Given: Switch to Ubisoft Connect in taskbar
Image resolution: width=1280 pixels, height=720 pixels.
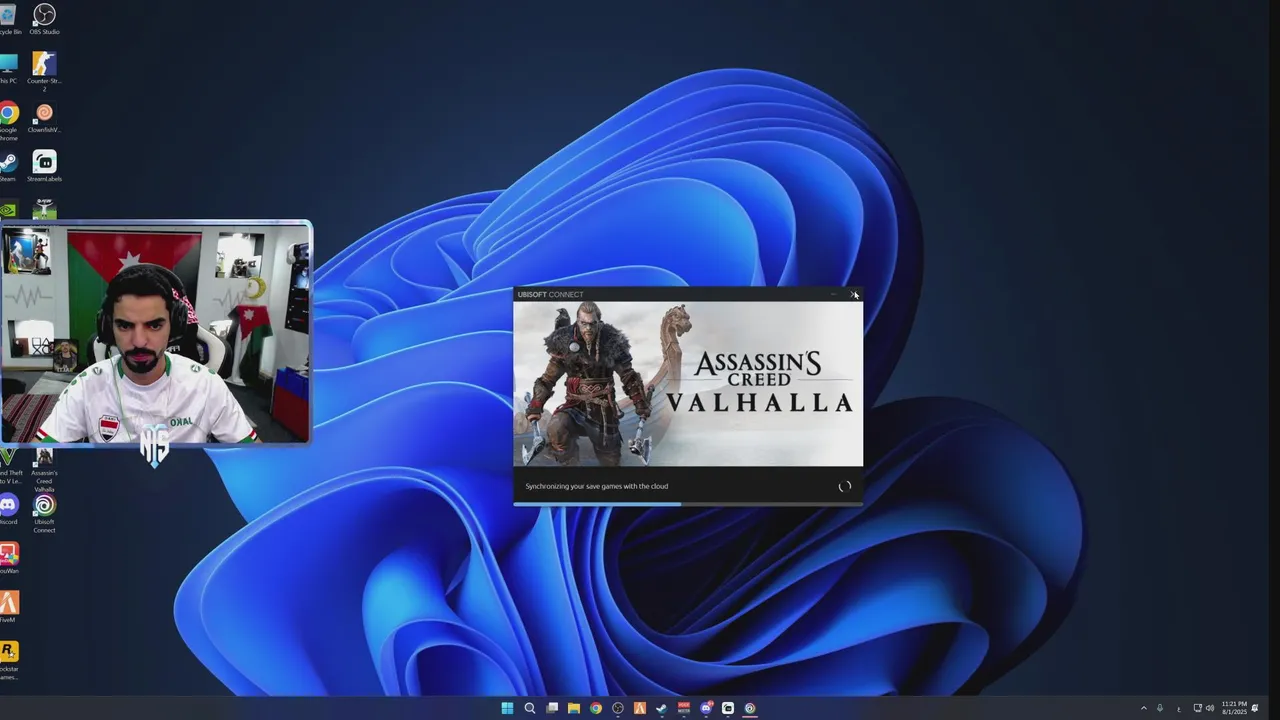Looking at the screenshot, I should click(750, 708).
